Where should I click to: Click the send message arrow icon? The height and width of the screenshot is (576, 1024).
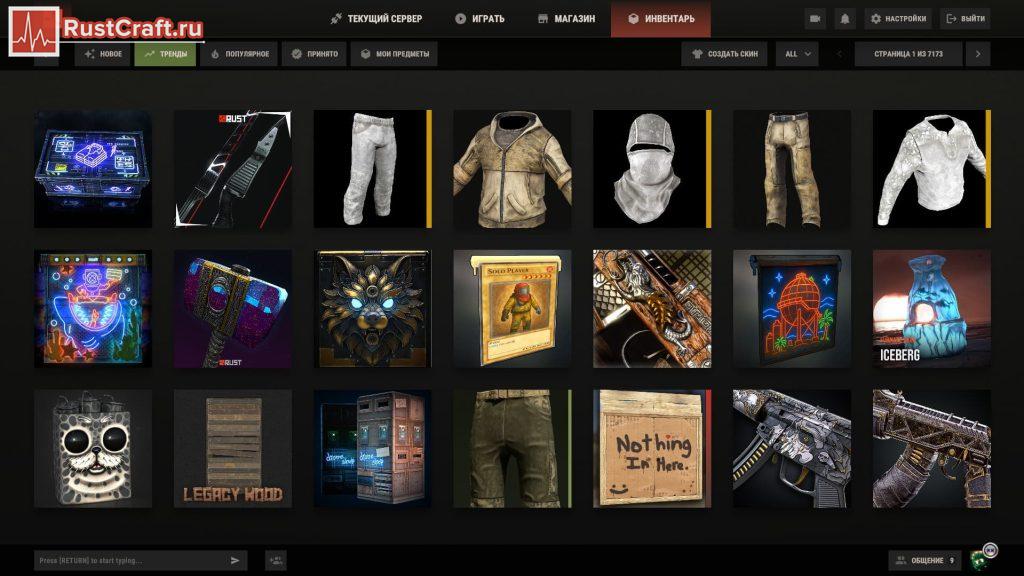point(235,560)
